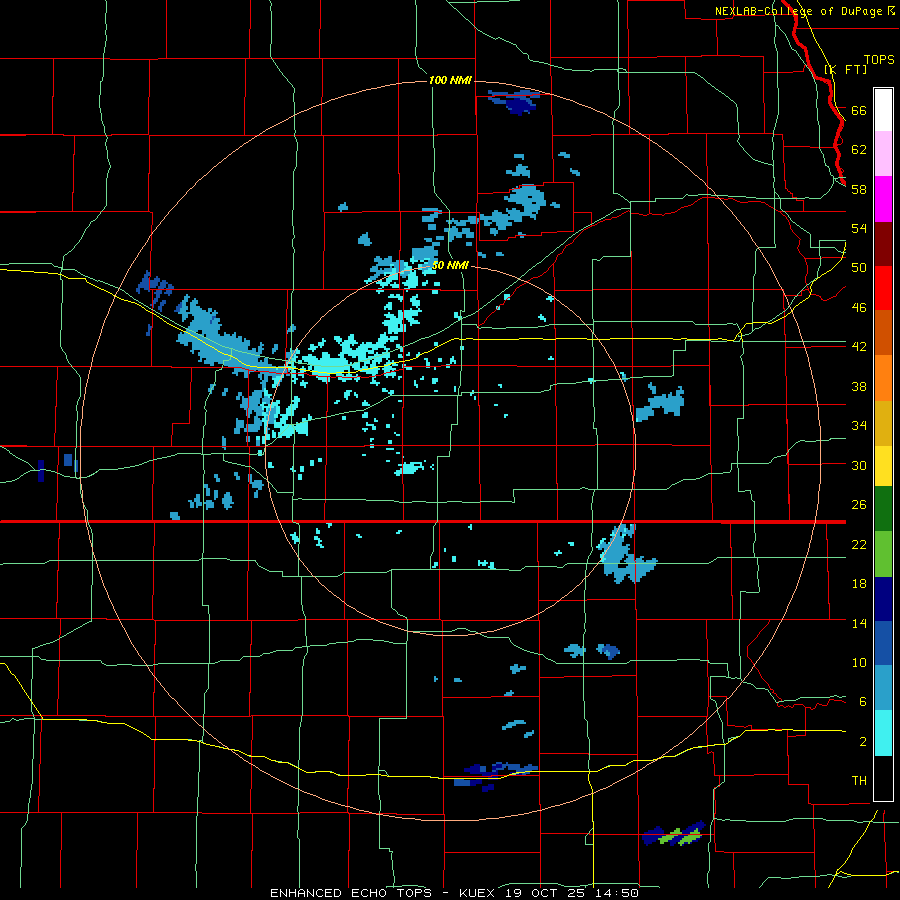This screenshot has width=900, height=900.
Task: Select the 62 legend value
Action: click(859, 150)
